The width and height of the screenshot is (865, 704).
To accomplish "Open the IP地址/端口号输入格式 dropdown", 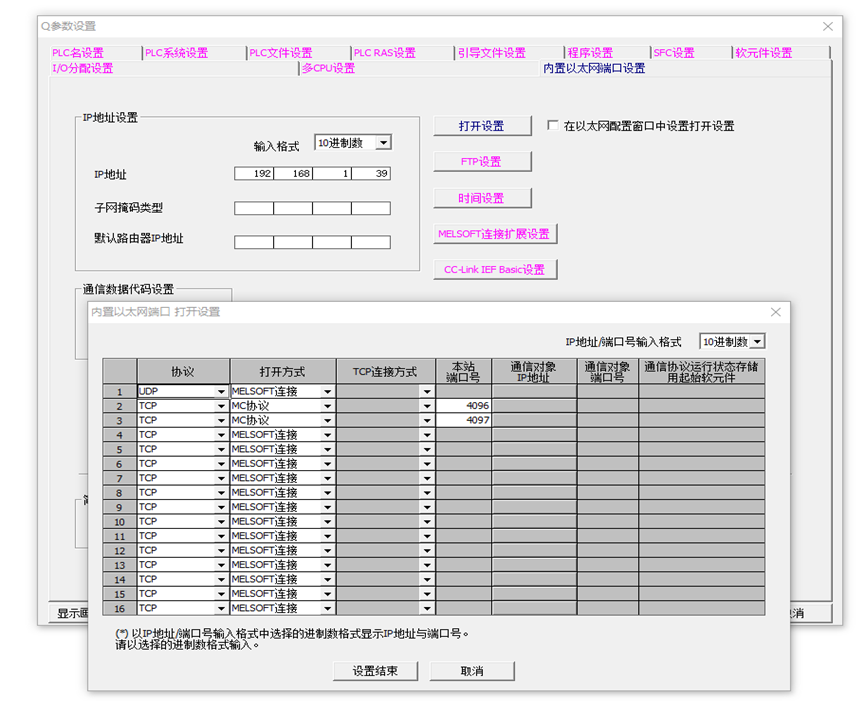I will 757,341.
